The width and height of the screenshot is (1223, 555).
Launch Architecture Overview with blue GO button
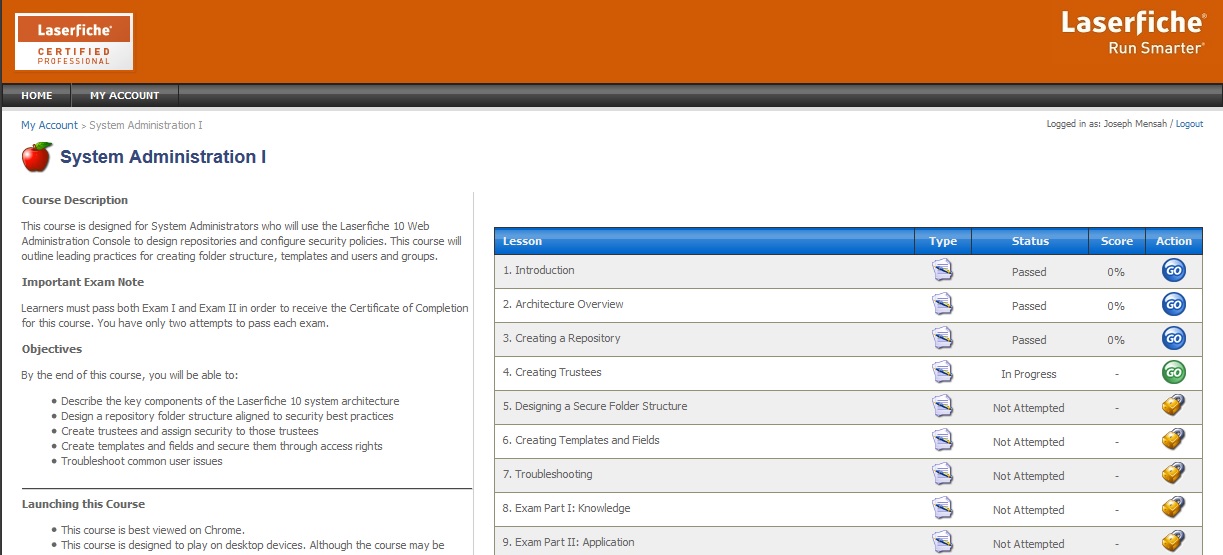pyautogui.click(x=1174, y=305)
